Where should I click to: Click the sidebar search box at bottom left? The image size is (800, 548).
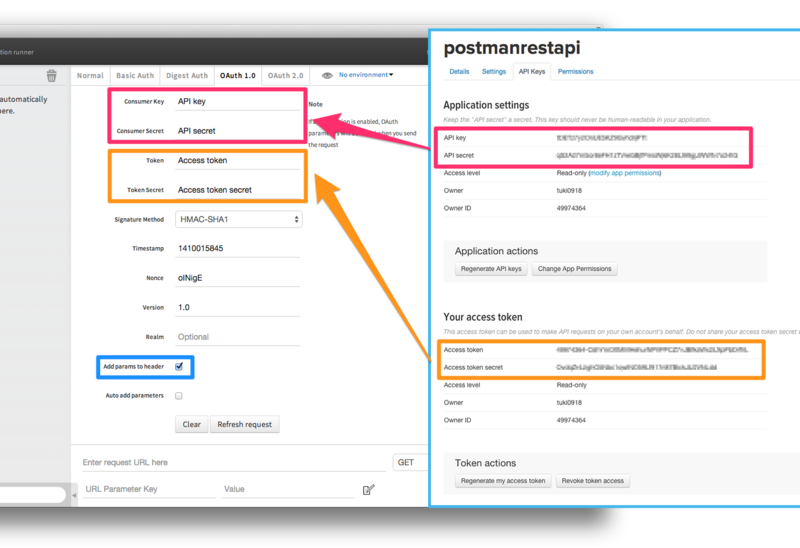click(x=33, y=494)
